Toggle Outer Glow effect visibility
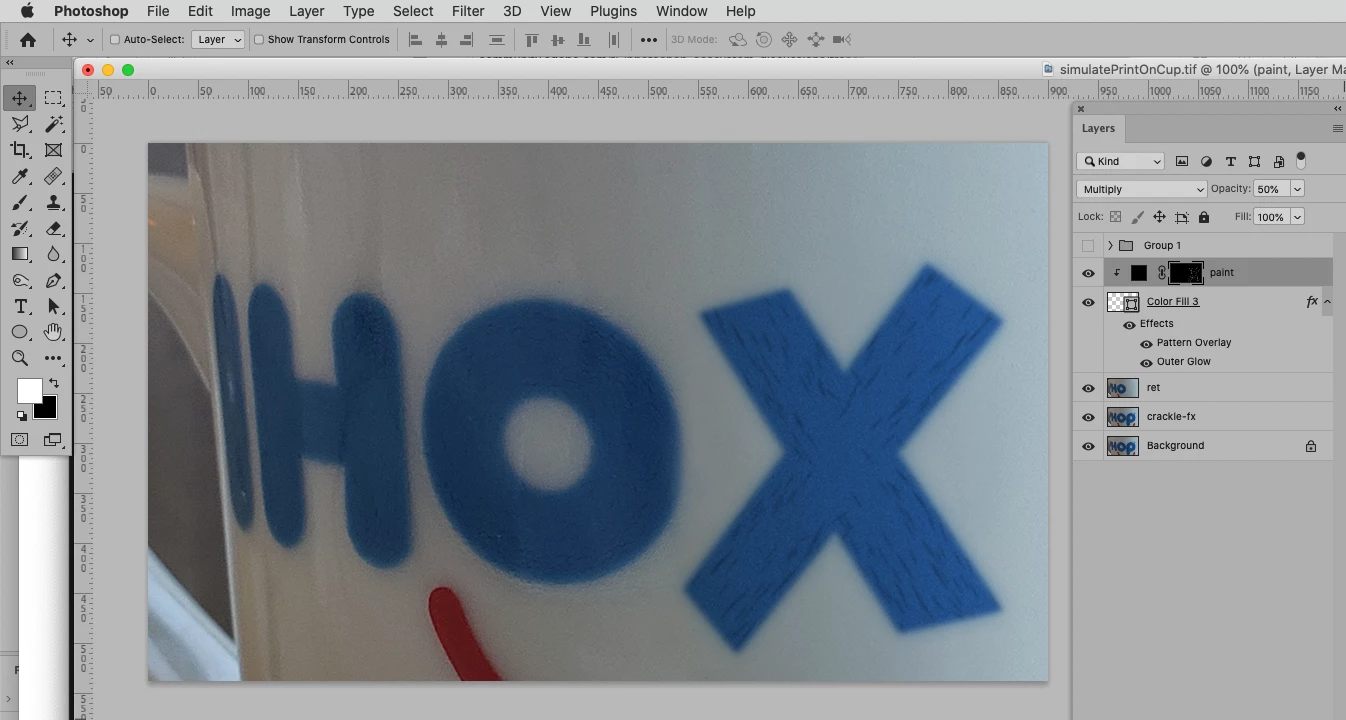 (x=1146, y=363)
